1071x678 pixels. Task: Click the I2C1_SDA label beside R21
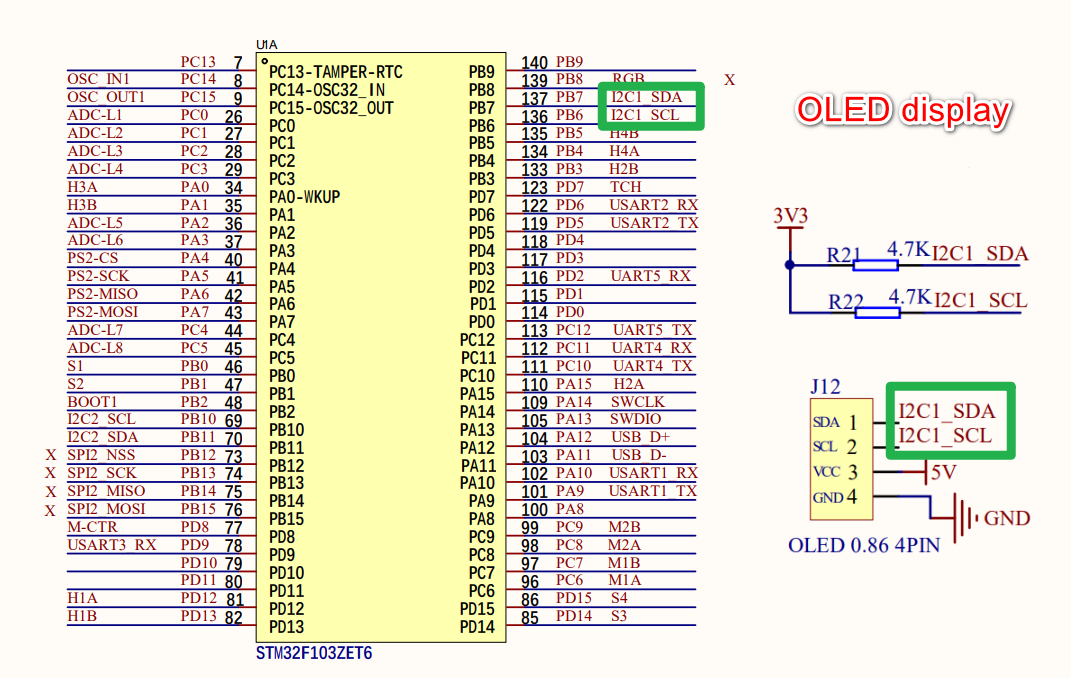pyautogui.click(x=980, y=254)
